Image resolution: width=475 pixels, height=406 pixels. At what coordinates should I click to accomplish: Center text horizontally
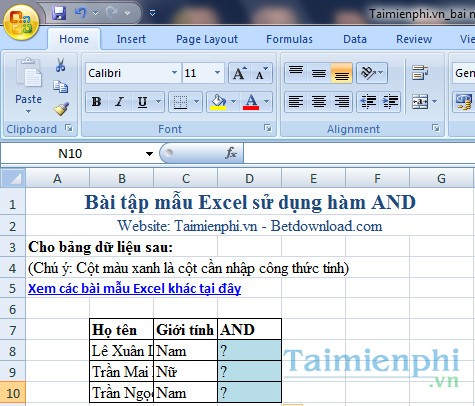coord(319,101)
